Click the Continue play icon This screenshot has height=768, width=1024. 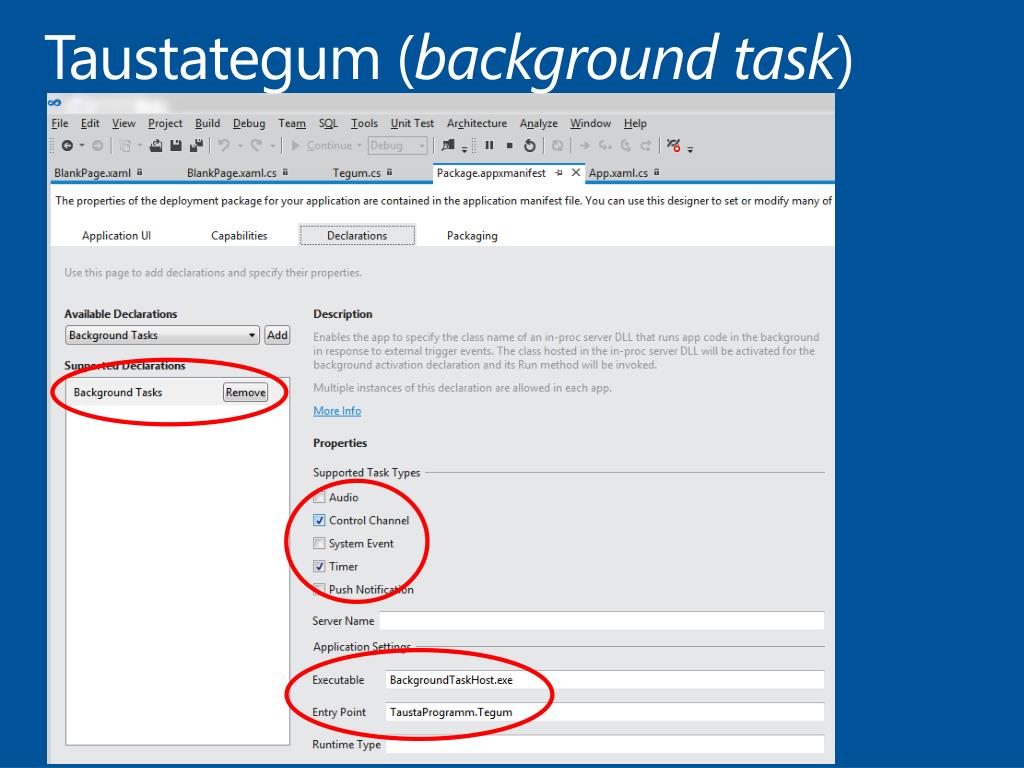click(x=295, y=146)
